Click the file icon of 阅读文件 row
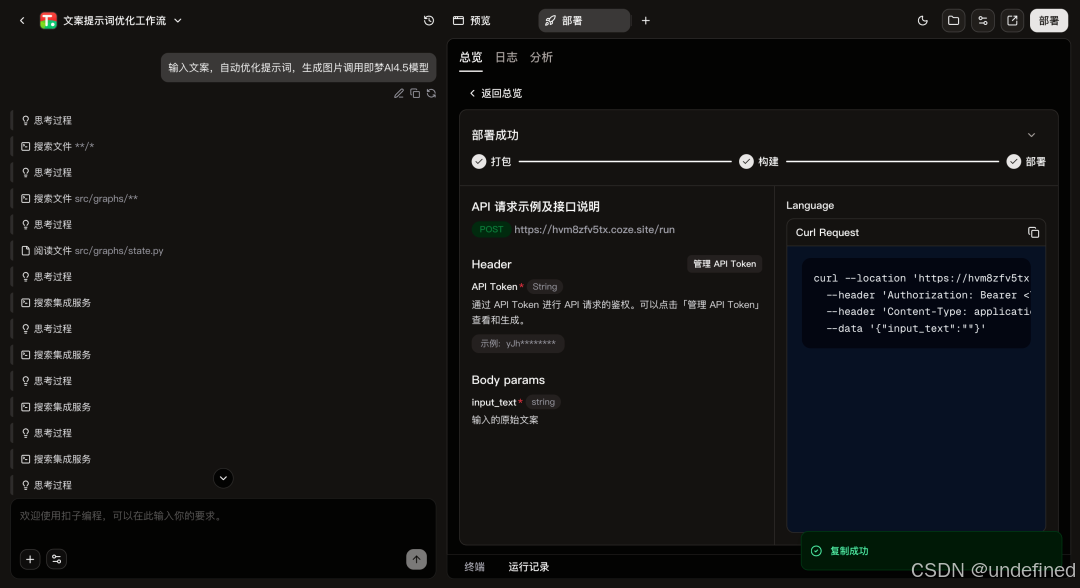The width and height of the screenshot is (1080, 588). tap(25, 251)
